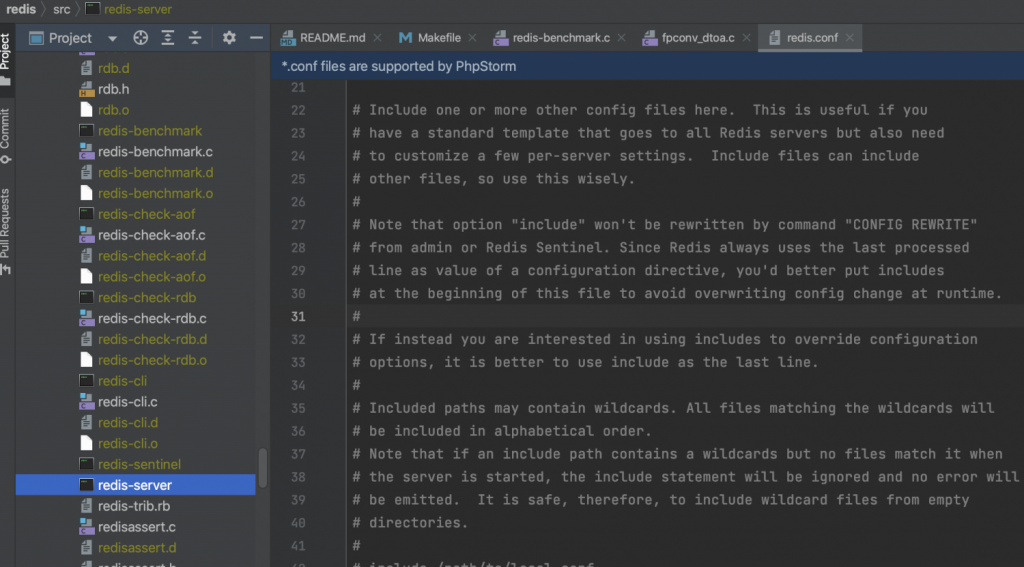Screen dimensions: 1024x567
Task: Open the Project view dropdown
Action: 113,38
